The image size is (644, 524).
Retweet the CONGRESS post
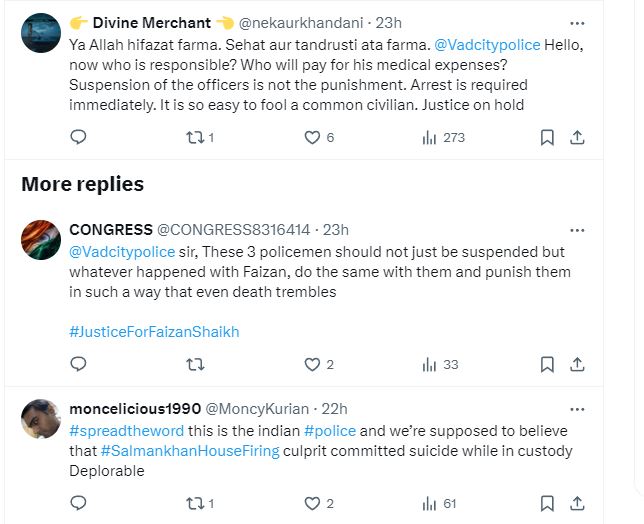click(195, 364)
